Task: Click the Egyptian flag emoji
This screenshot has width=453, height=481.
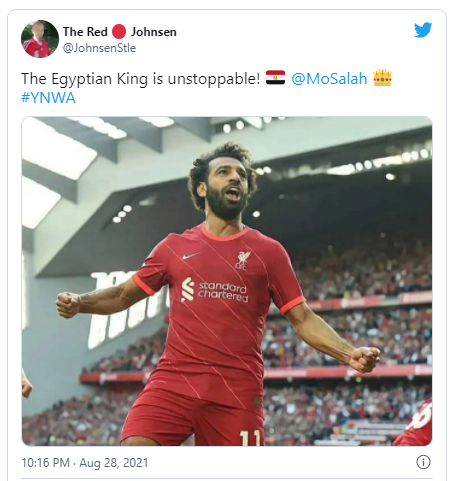Action: [275, 78]
